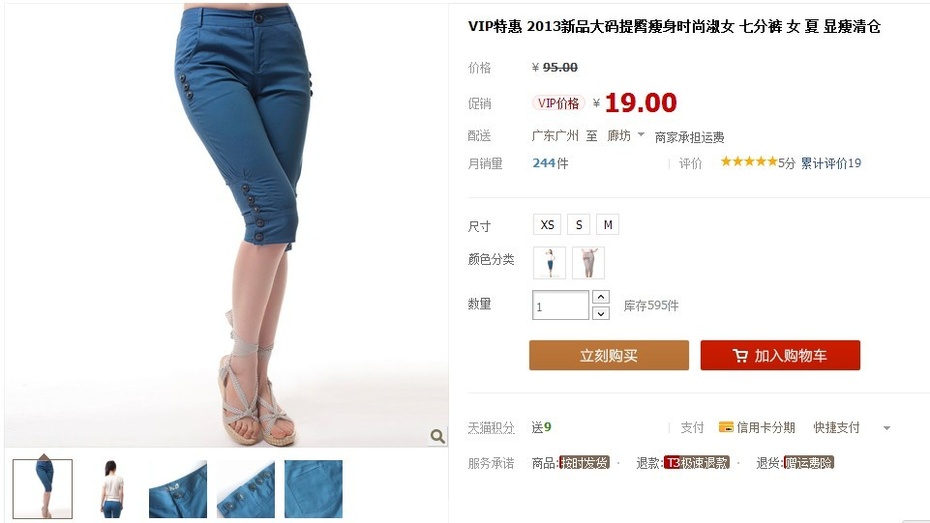Viewport: 930px width, 523px height.
Task: Click the VIP价格 promotion badge
Action: point(558,103)
